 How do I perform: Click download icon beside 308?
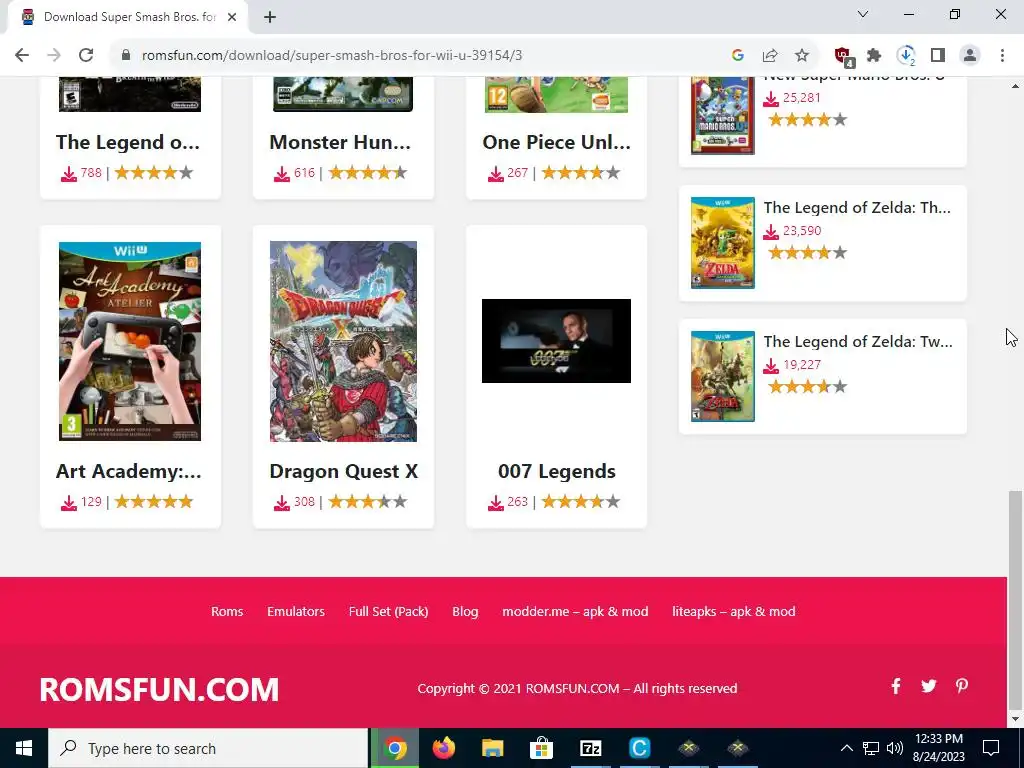coord(281,503)
